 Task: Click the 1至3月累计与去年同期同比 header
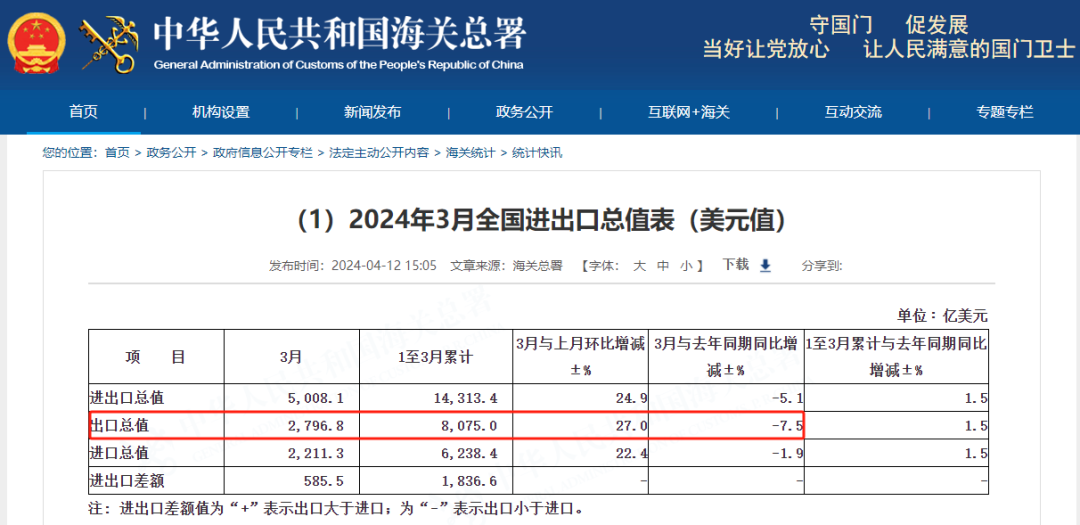[x=896, y=356]
